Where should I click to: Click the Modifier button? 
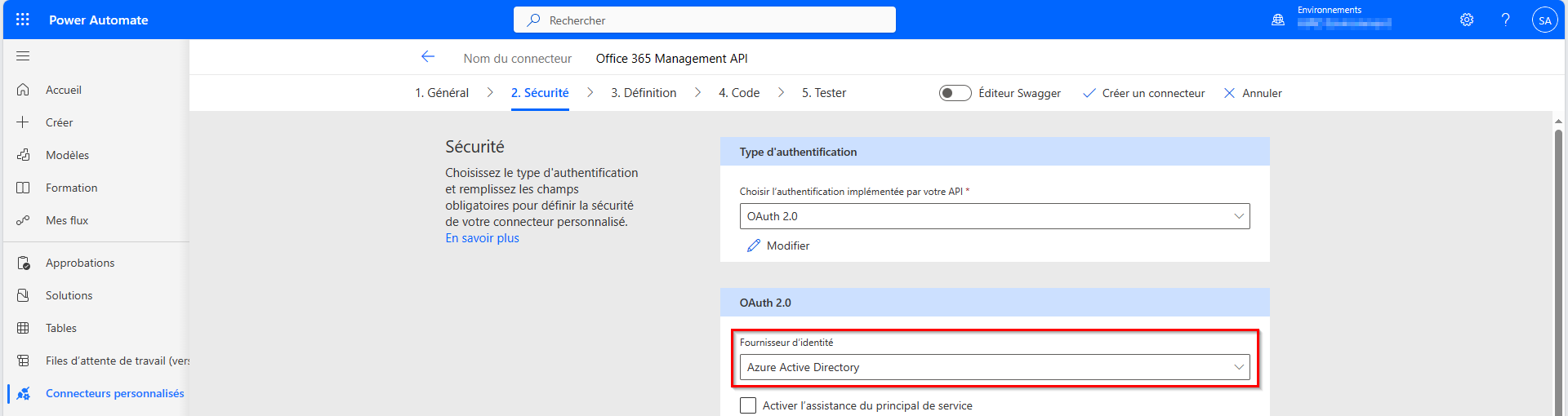(778, 246)
